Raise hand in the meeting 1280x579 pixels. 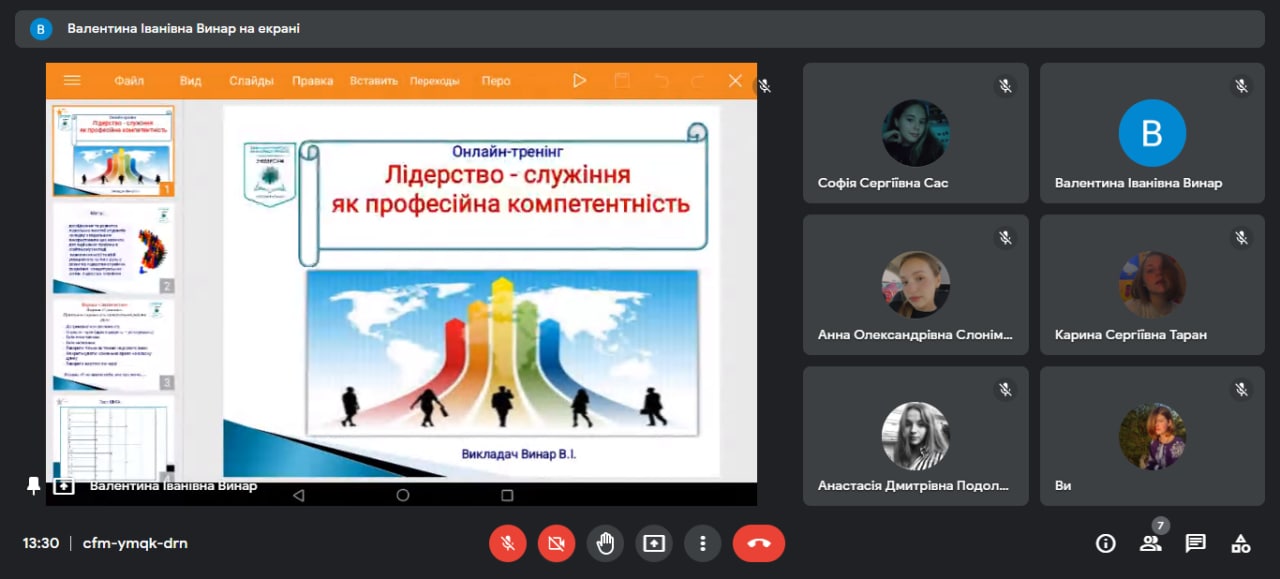coord(605,543)
